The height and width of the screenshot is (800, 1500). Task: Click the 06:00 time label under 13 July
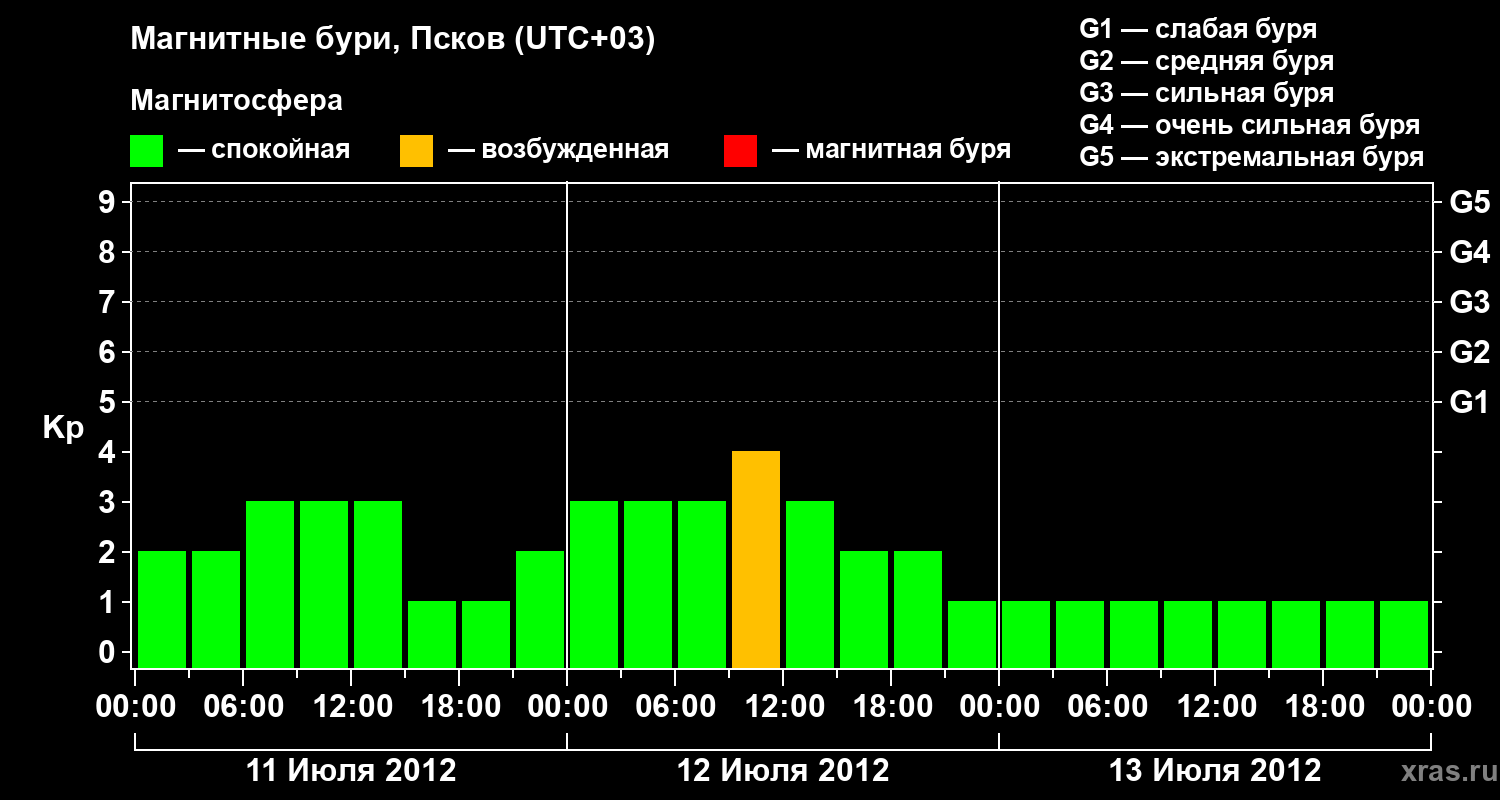point(1107,707)
